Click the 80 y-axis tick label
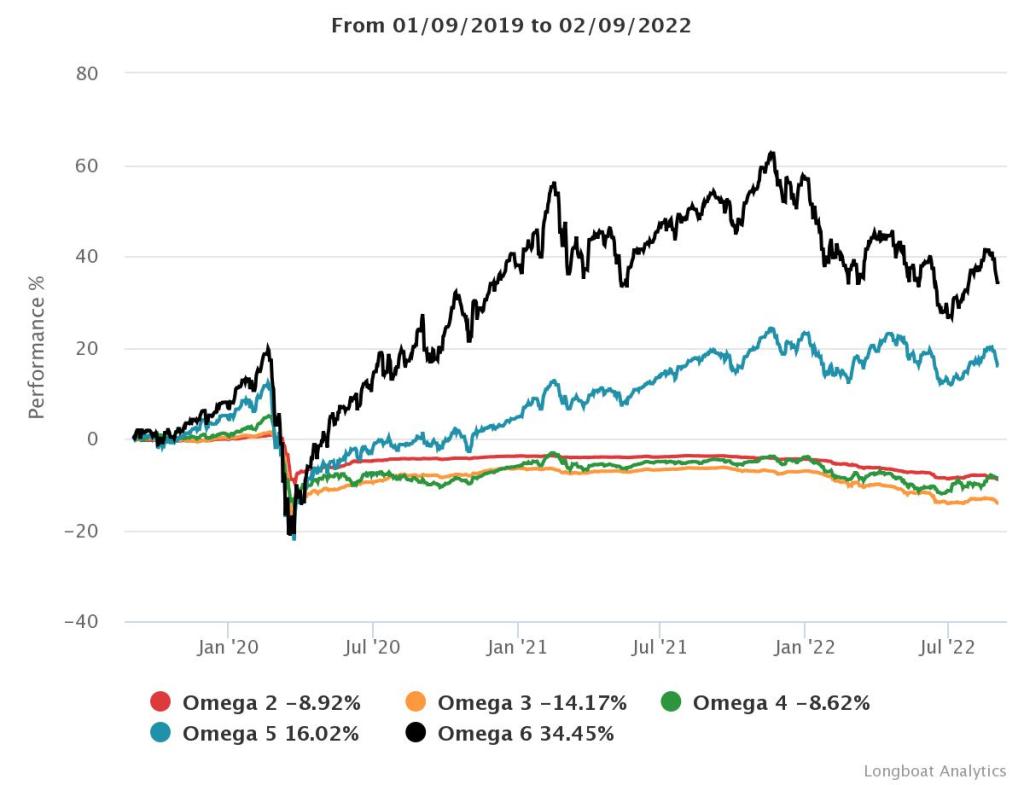The width and height of the screenshot is (1024, 785). pyautogui.click(x=86, y=73)
